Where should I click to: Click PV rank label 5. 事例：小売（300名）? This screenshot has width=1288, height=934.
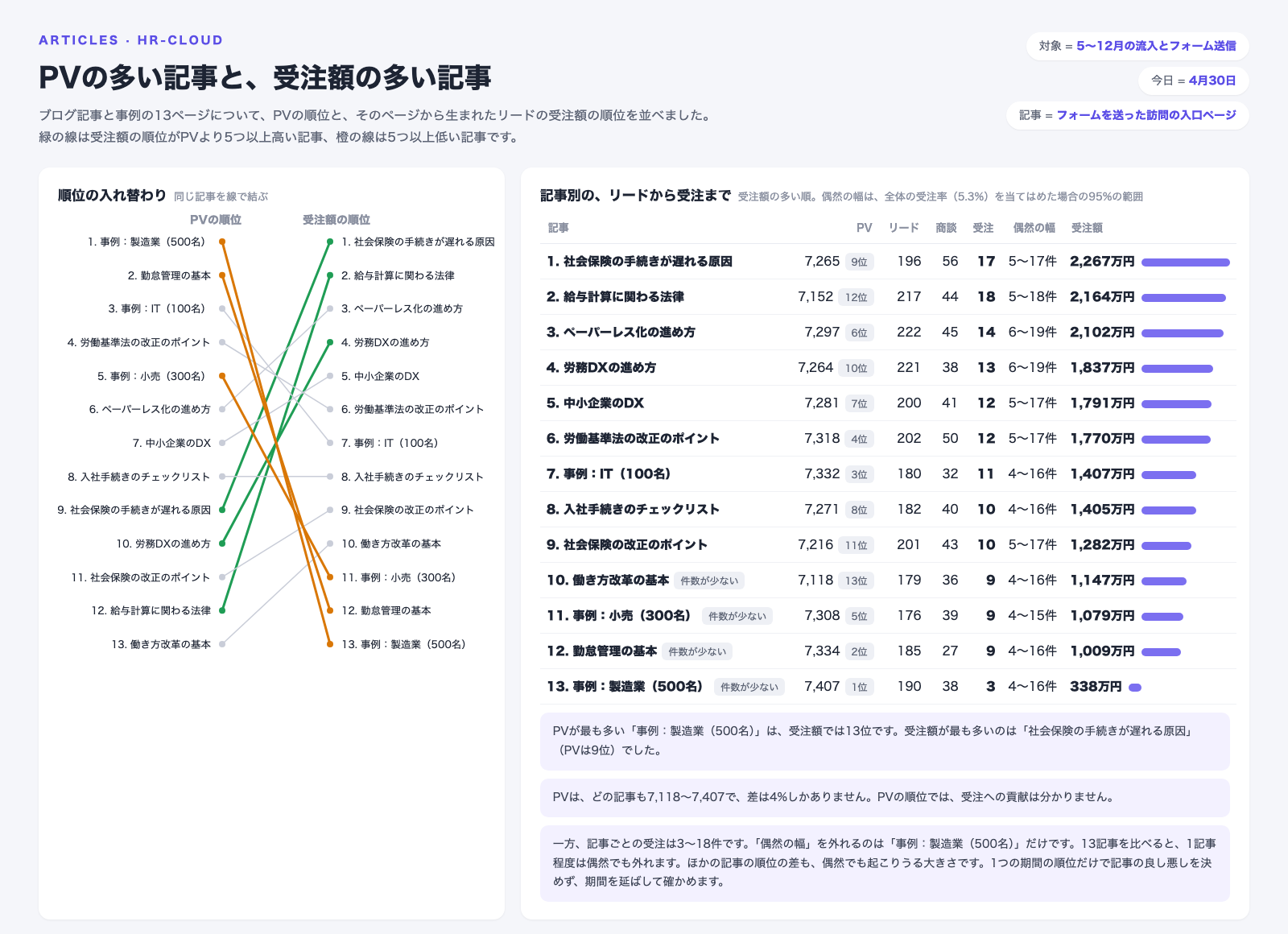151,376
